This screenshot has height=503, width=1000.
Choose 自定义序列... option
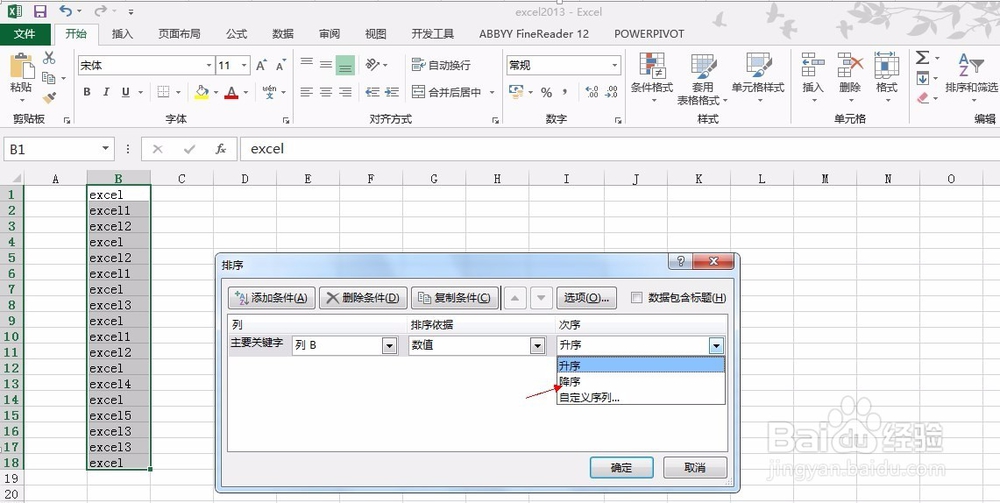[641, 397]
